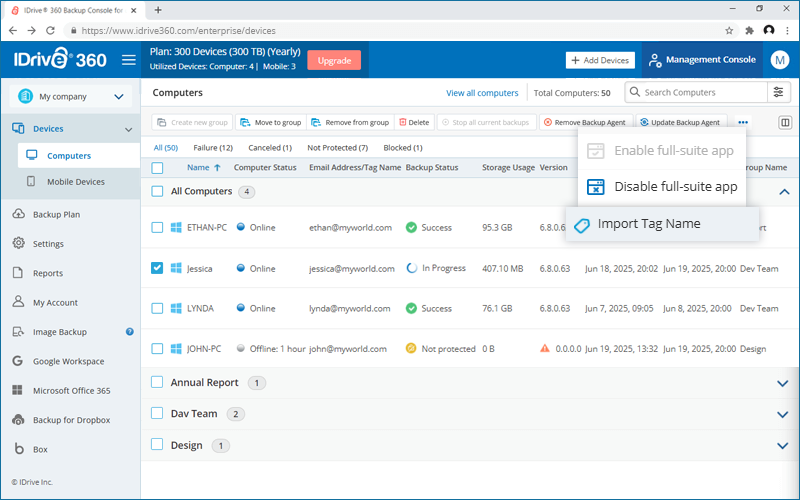
Task: Click the browser back arrow
Action: 13,31
